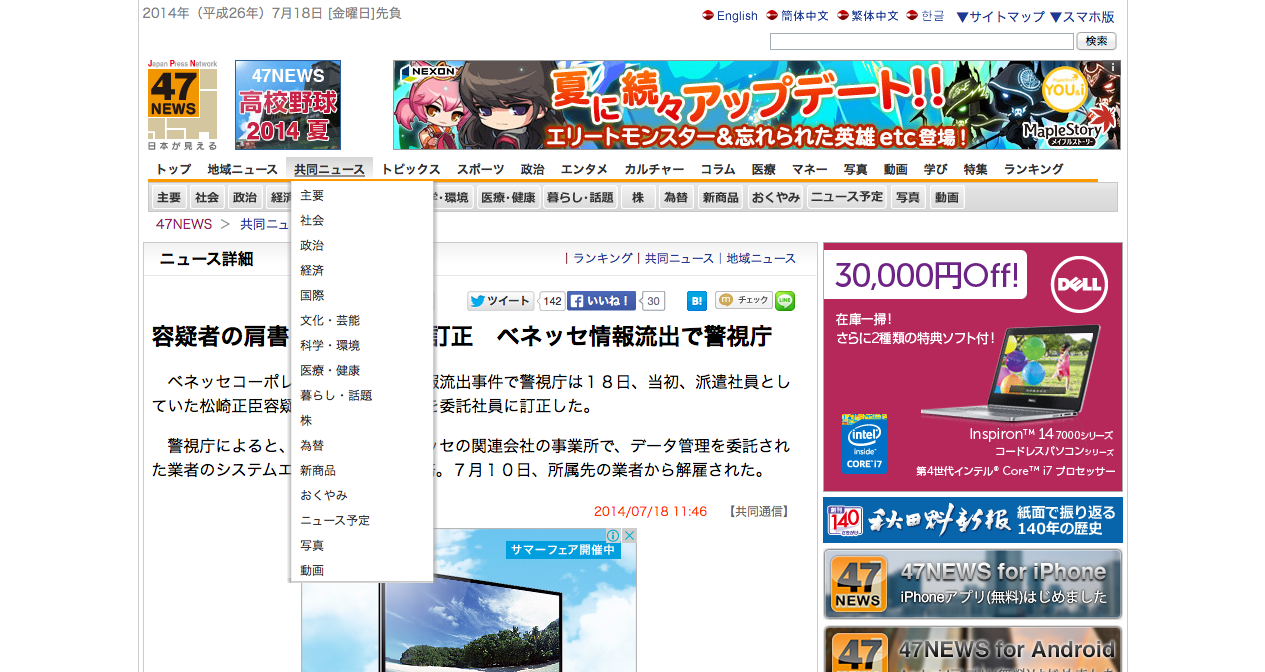Viewport: 1265px width, 672px height.
Task: Click the Twitter tweet button
Action: [x=500, y=301]
